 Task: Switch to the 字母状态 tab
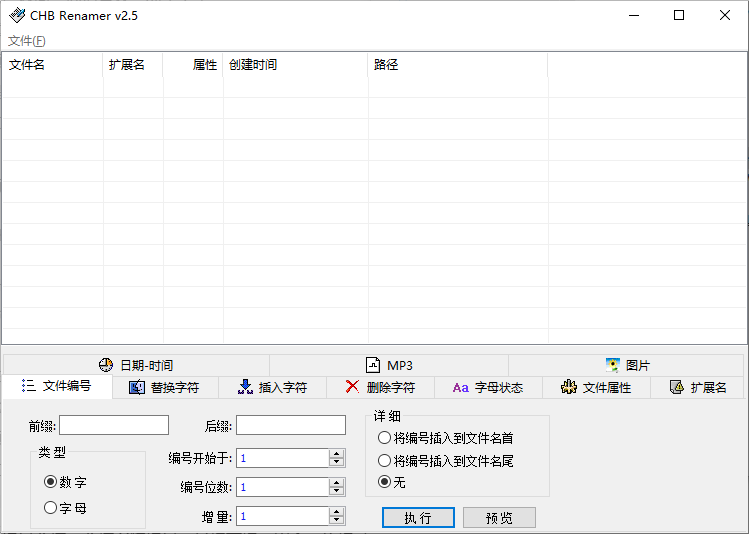pyautogui.click(x=488, y=387)
